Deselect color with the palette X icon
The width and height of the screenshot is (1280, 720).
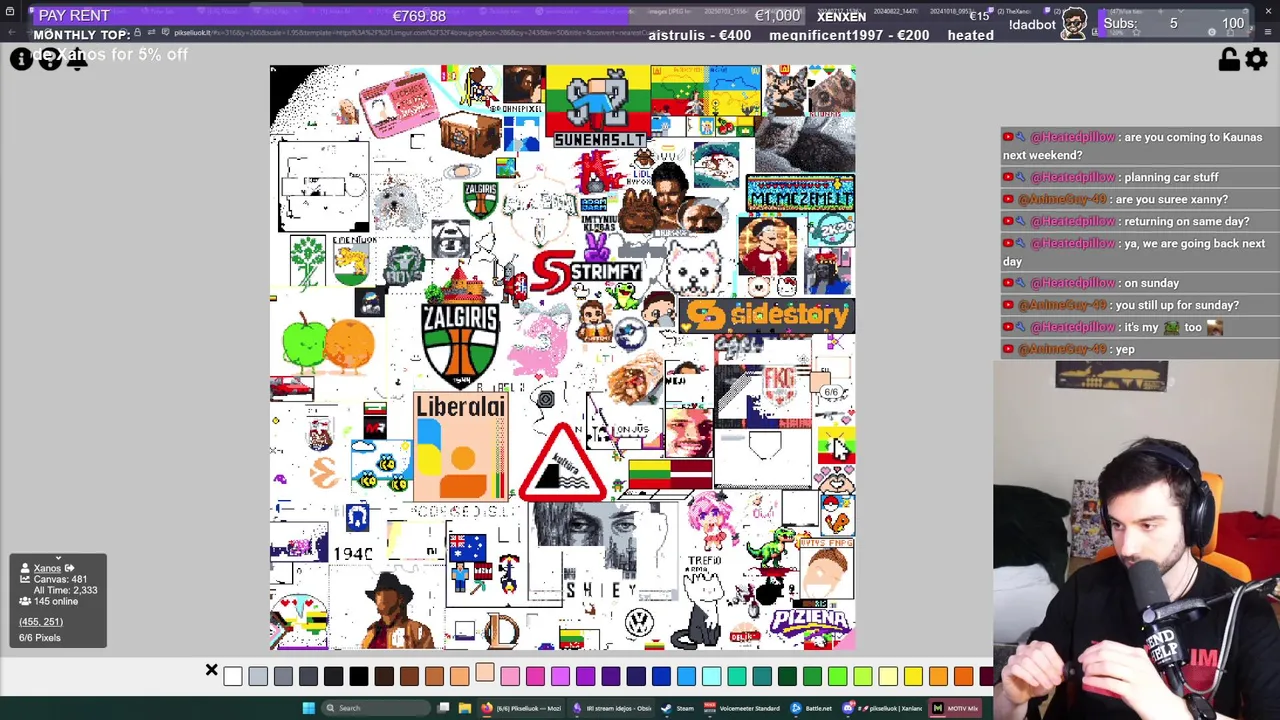click(x=211, y=669)
